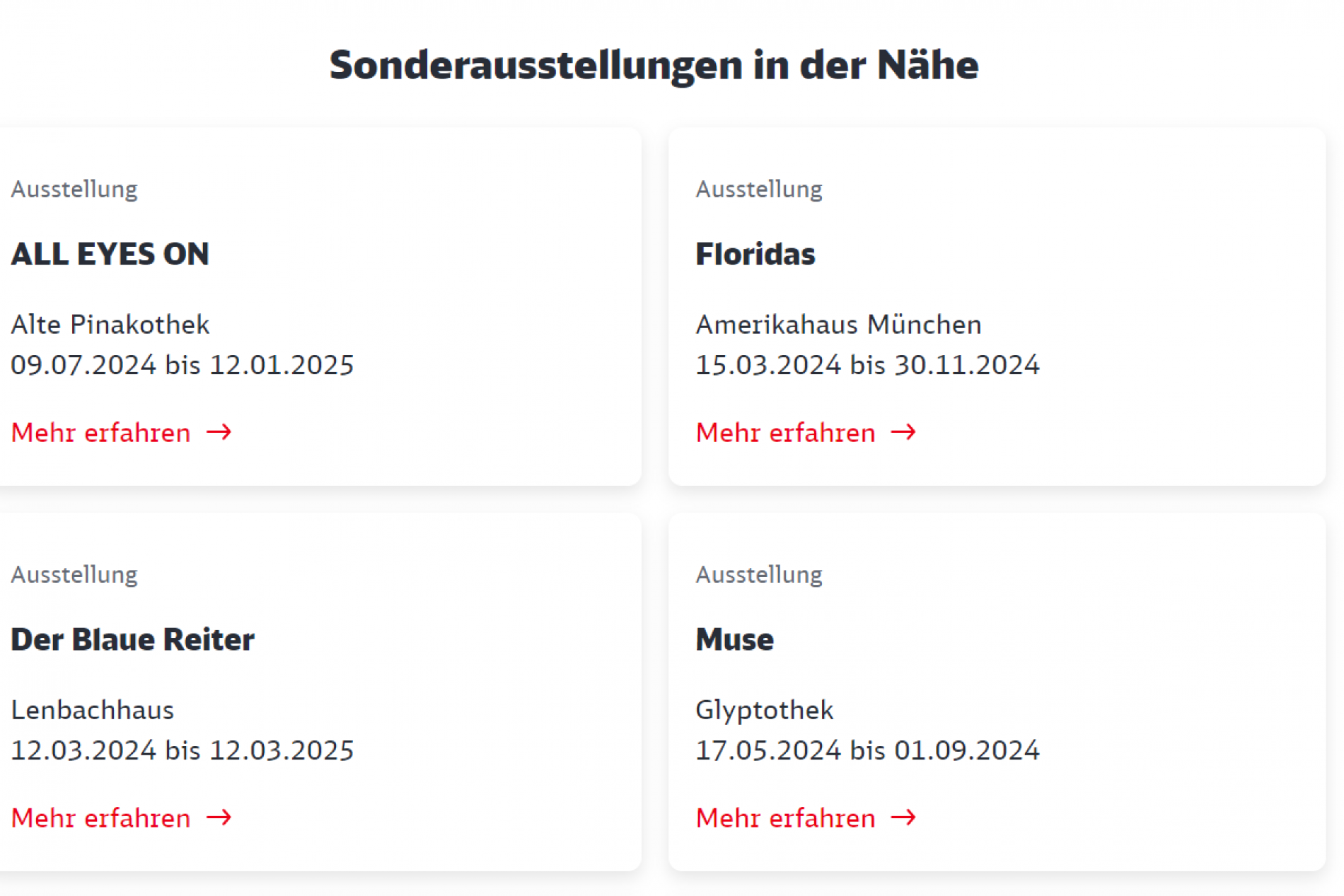Open "Mehr erfahren" for the Muse exhibition
This screenshot has height=896, width=1344.
[784, 818]
